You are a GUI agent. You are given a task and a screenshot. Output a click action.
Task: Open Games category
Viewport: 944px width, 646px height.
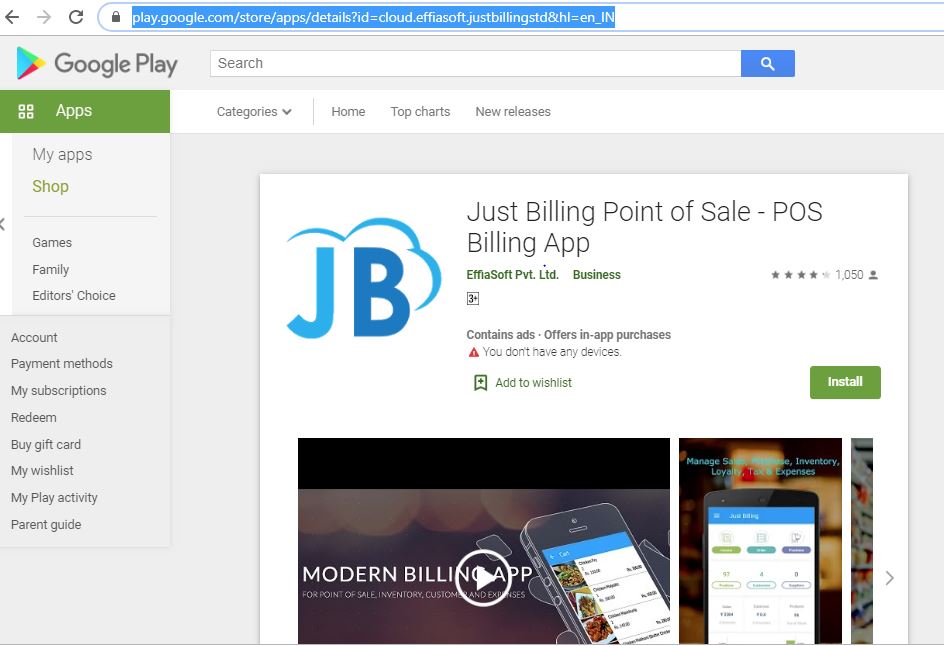52,243
